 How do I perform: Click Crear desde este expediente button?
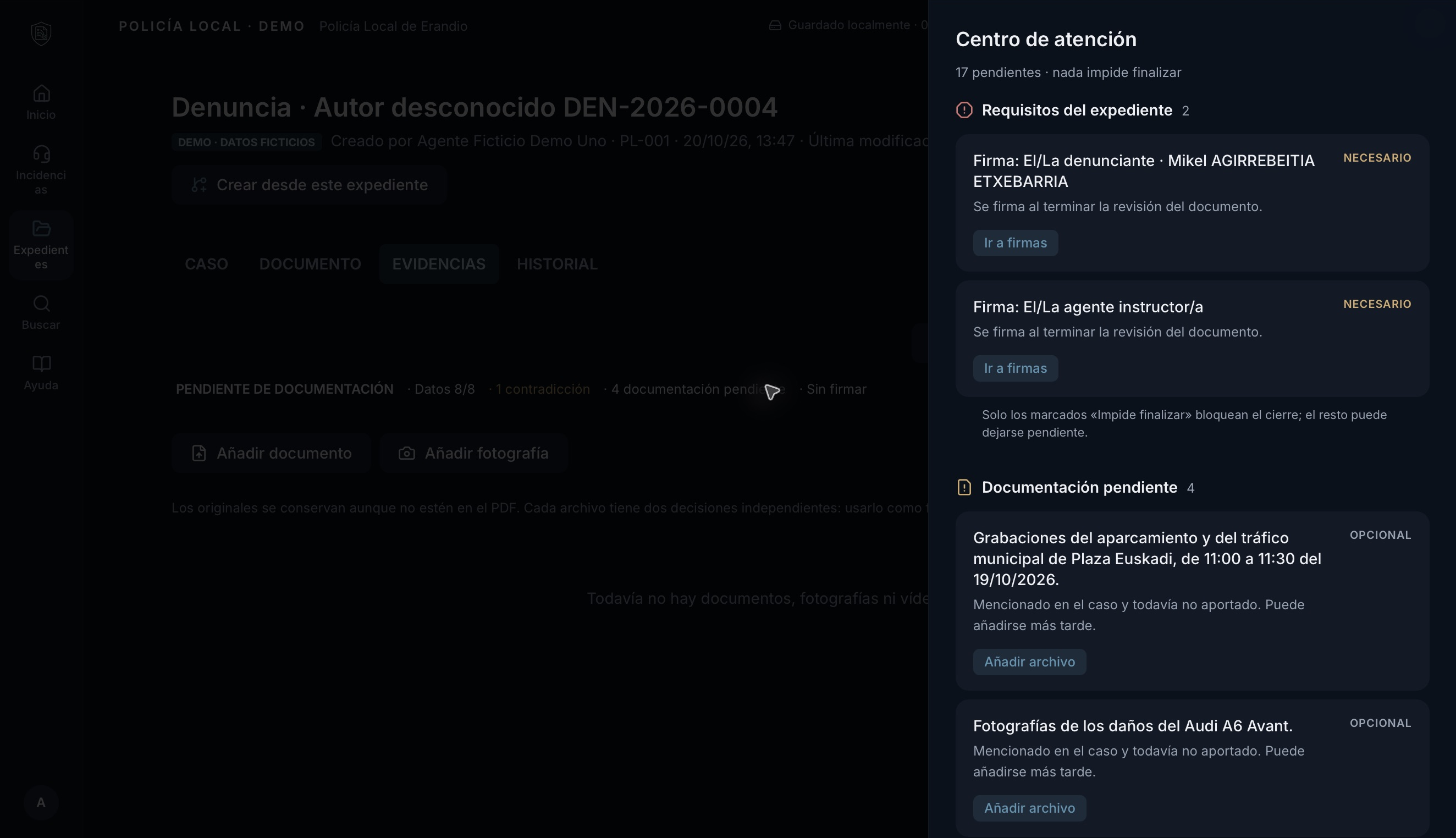(x=309, y=185)
